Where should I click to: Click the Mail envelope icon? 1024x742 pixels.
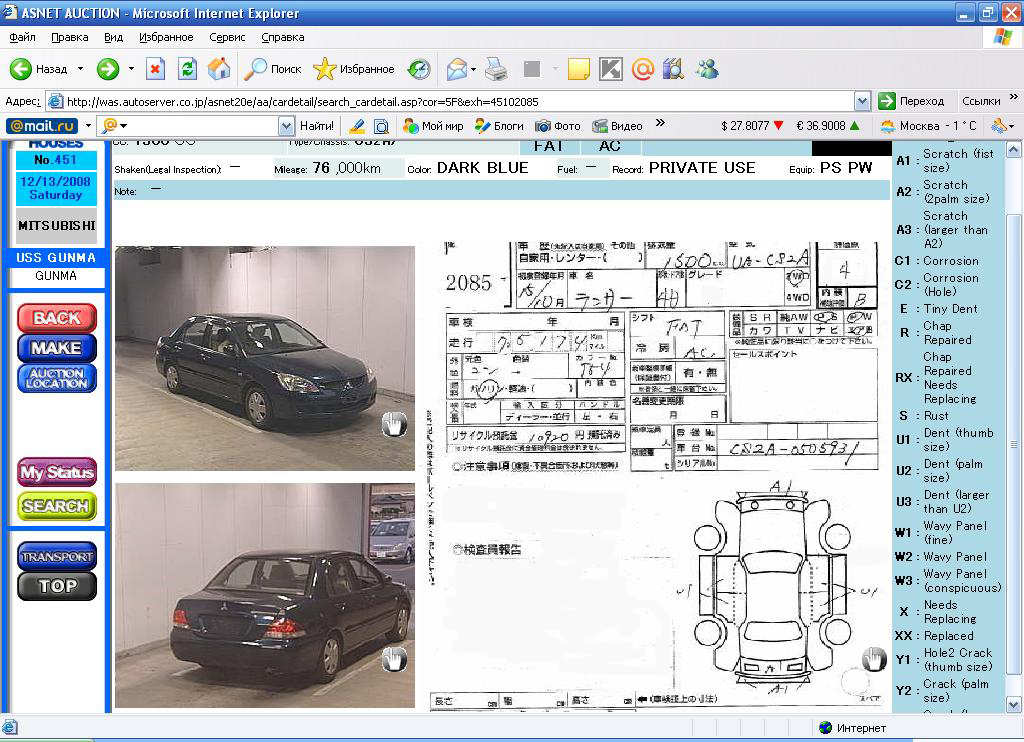pyautogui.click(x=456, y=69)
